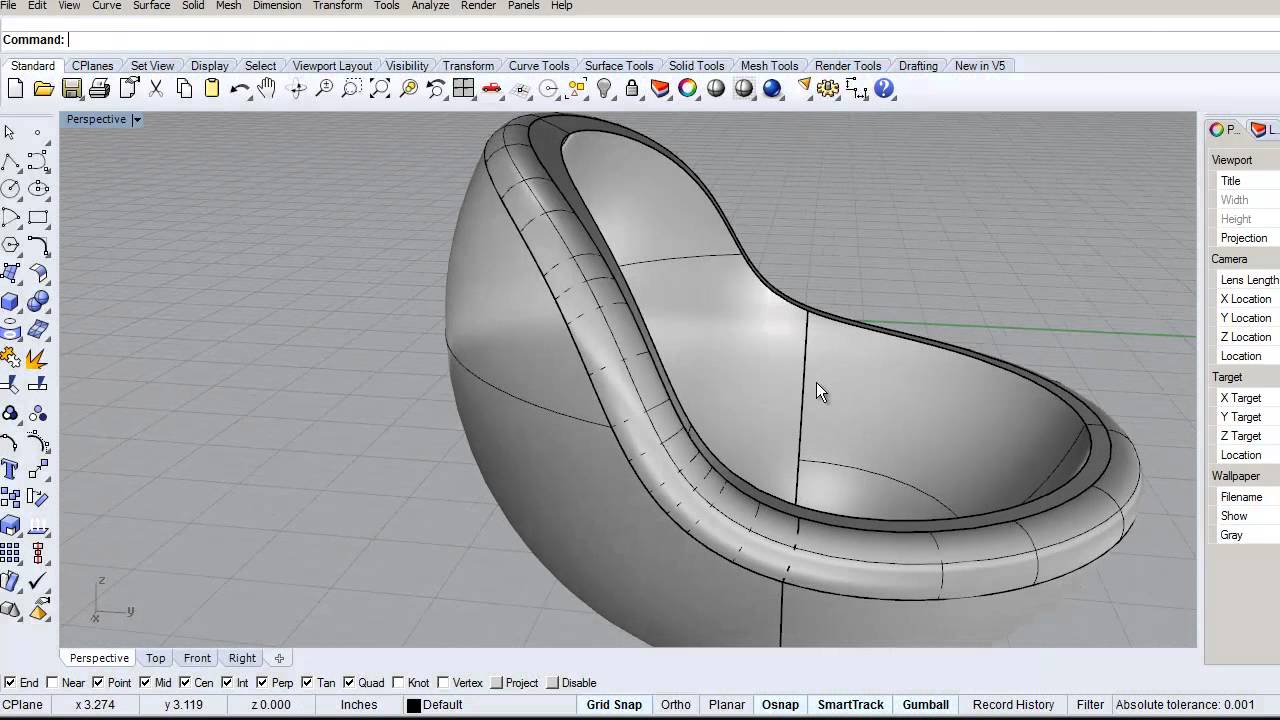Image resolution: width=1280 pixels, height=720 pixels.
Task: Create a new file with the New icon
Action: 15,89
